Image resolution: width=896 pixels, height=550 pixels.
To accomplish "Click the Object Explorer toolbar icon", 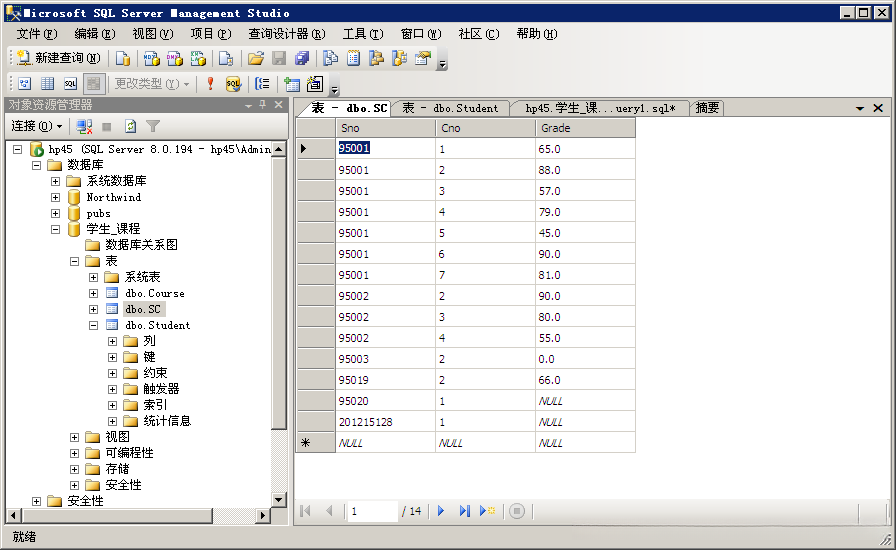I will click(x=376, y=58).
